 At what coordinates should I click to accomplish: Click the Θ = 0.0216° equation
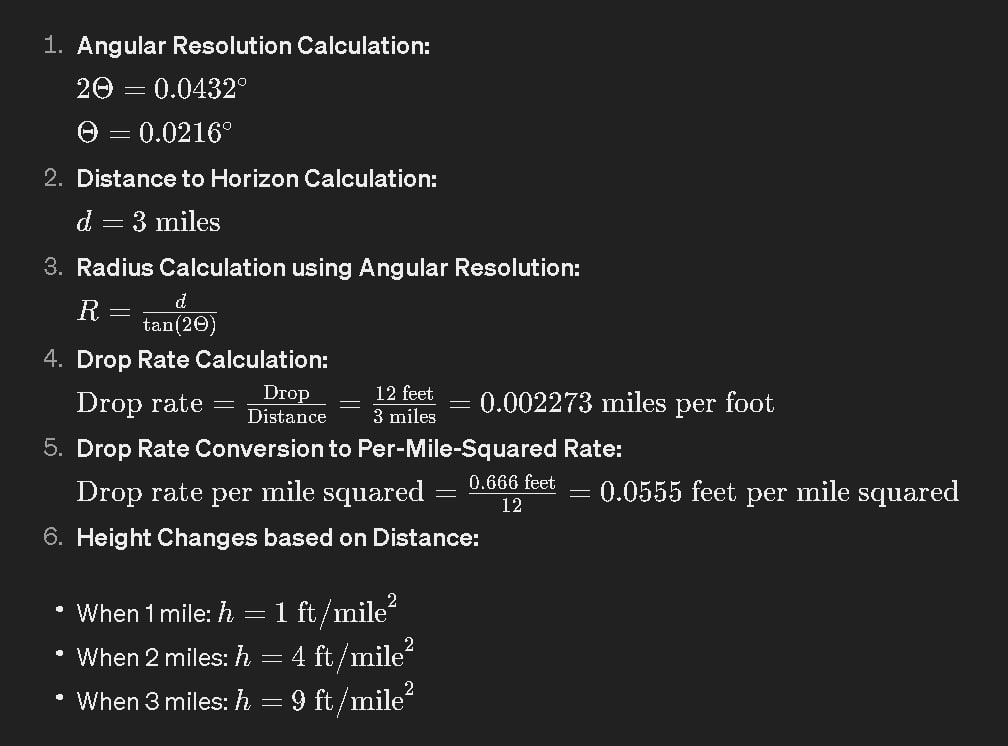[154, 132]
